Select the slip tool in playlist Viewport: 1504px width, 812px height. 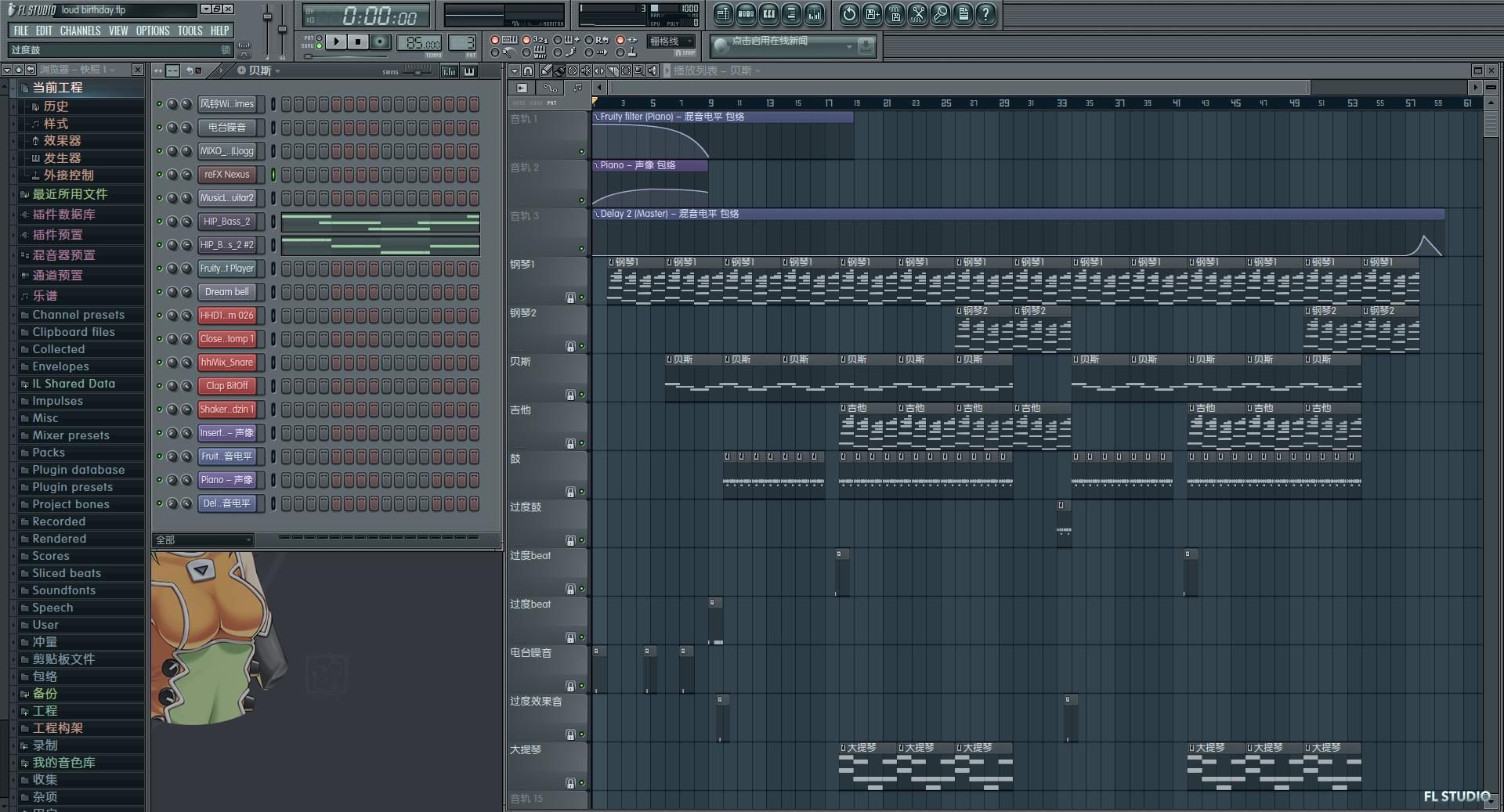[599, 70]
